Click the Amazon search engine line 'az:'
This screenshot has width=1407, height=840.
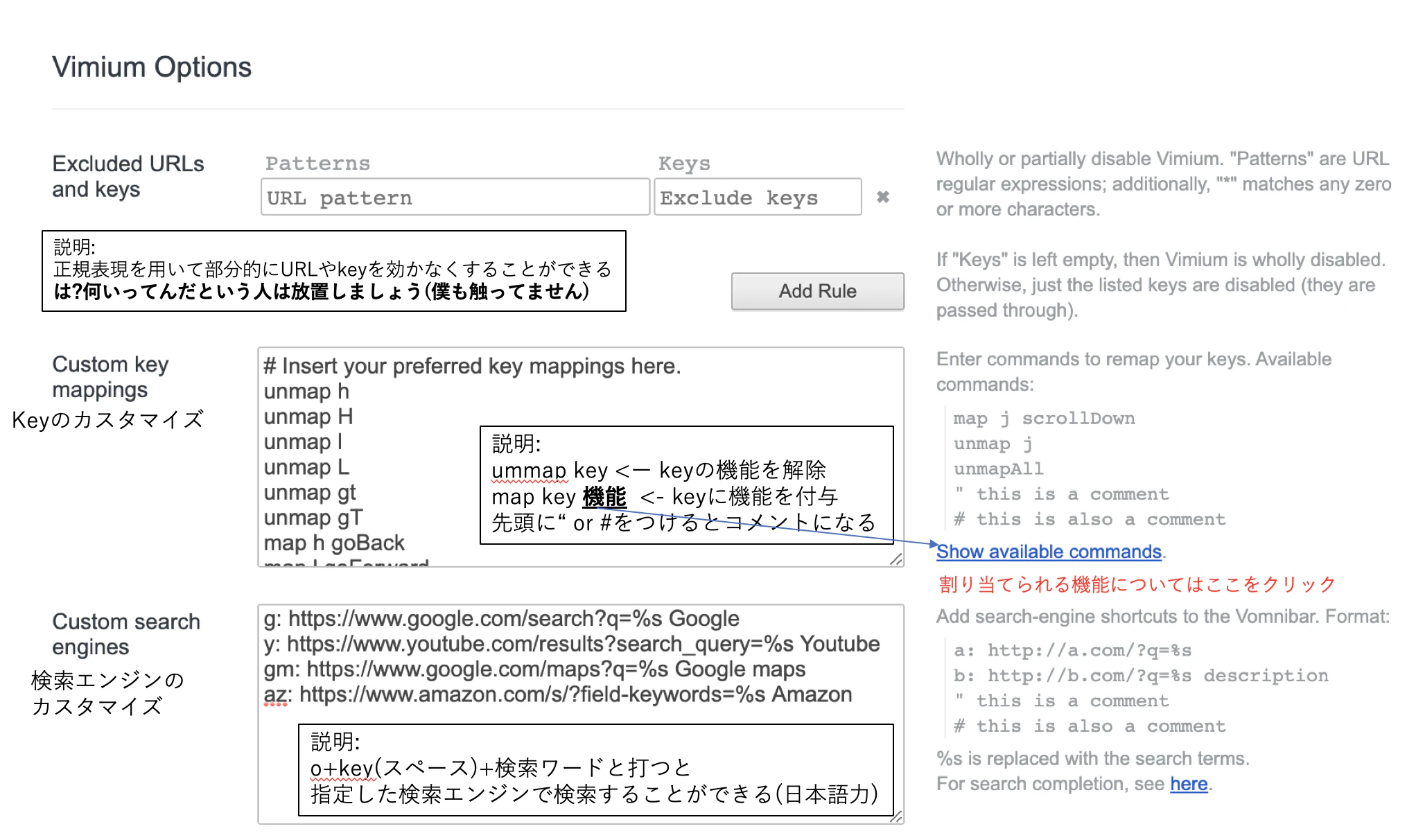coord(558,694)
